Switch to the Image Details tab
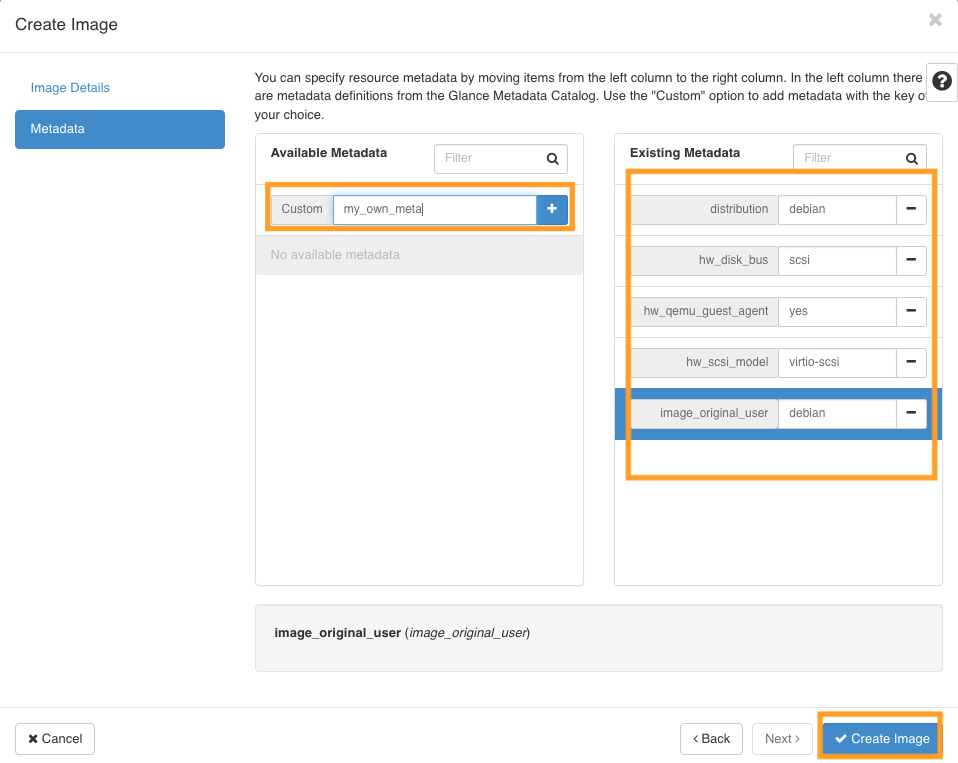 point(70,88)
